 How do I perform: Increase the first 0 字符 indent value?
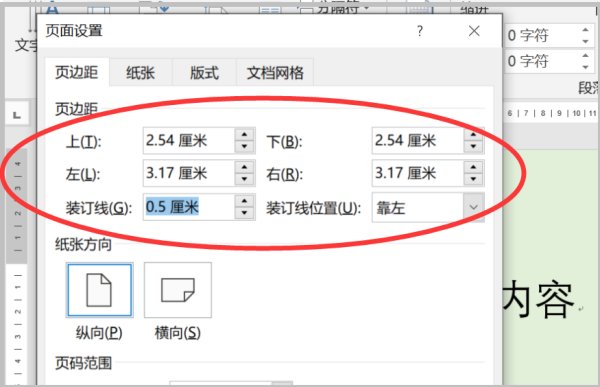click(585, 29)
